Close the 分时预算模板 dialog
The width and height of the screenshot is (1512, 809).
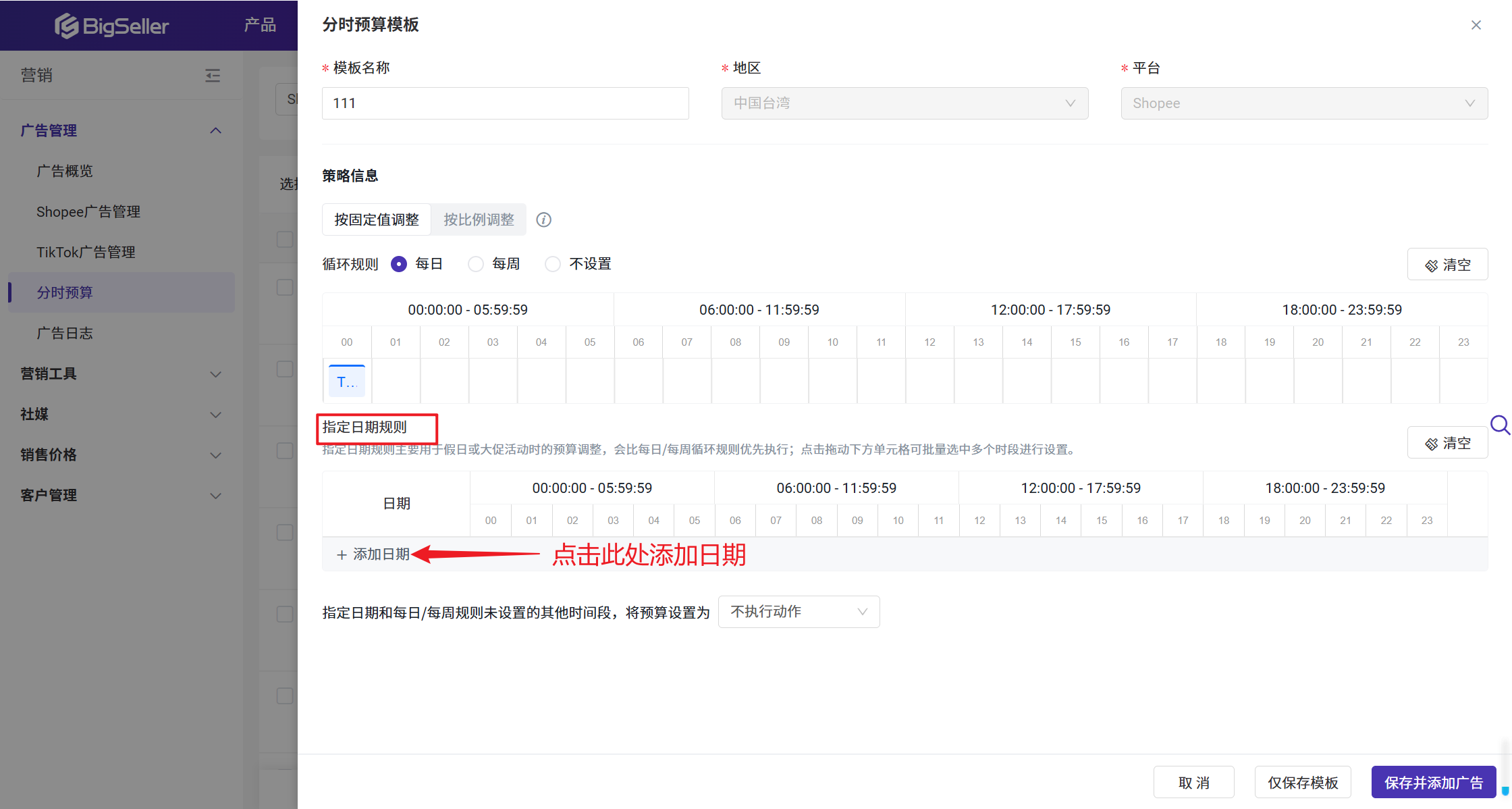[x=1476, y=25]
